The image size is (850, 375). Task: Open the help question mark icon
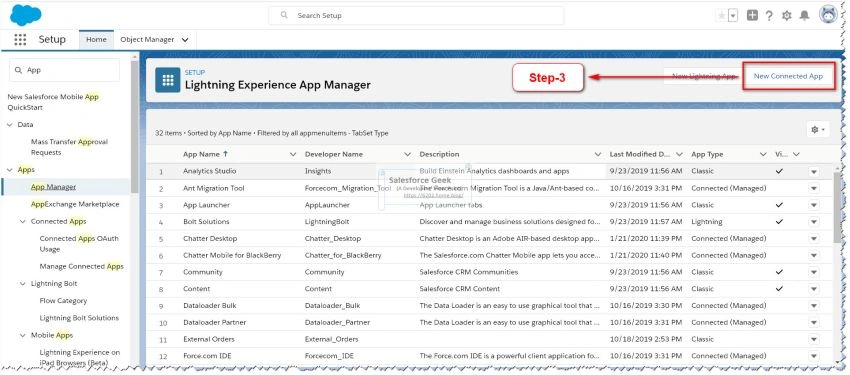(769, 16)
